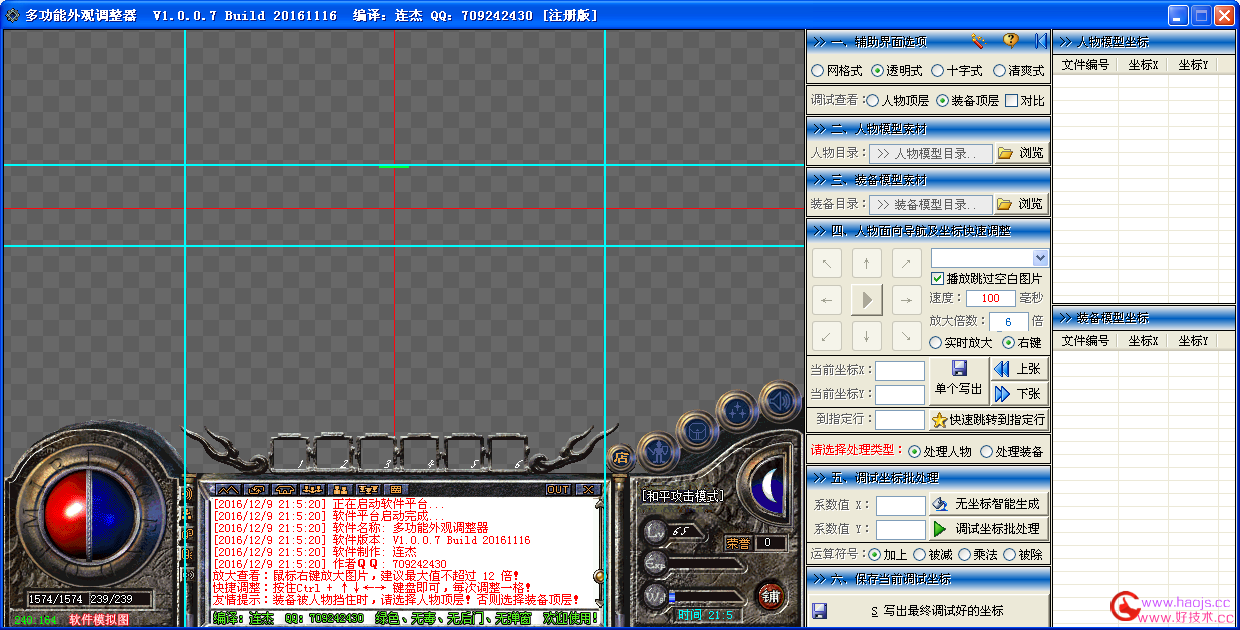Screen dimensions: 1240x630
Task: Click the speaker sound orb icon
Action: point(781,403)
